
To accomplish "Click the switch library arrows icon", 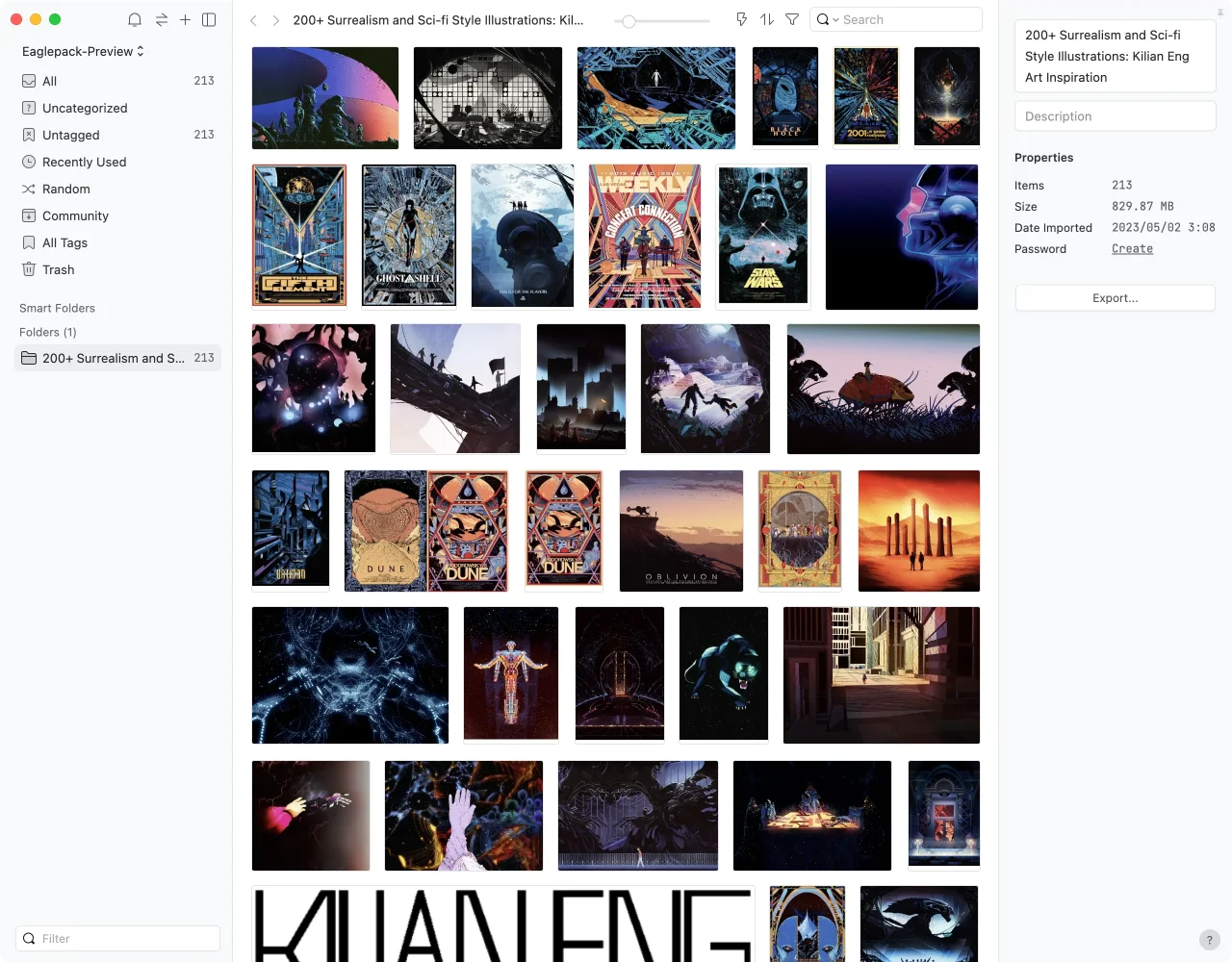I will click(x=161, y=19).
